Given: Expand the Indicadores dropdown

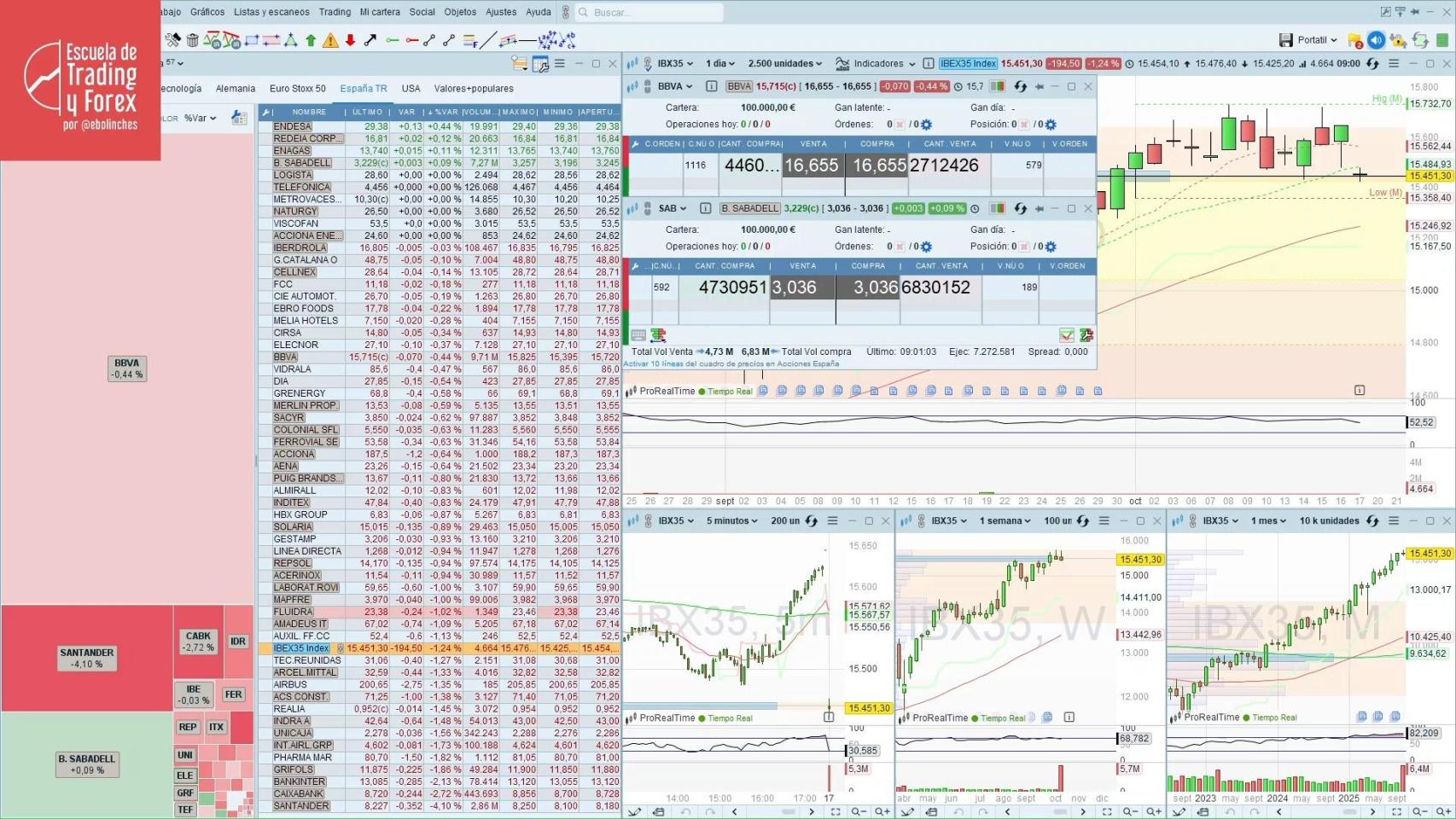Looking at the screenshot, I should coord(880,63).
